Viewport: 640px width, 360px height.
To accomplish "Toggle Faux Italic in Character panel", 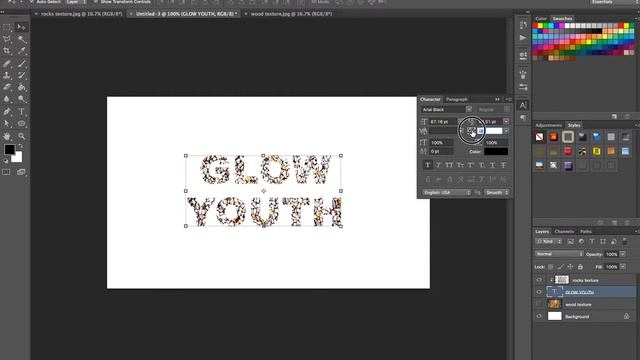I will tap(438, 165).
